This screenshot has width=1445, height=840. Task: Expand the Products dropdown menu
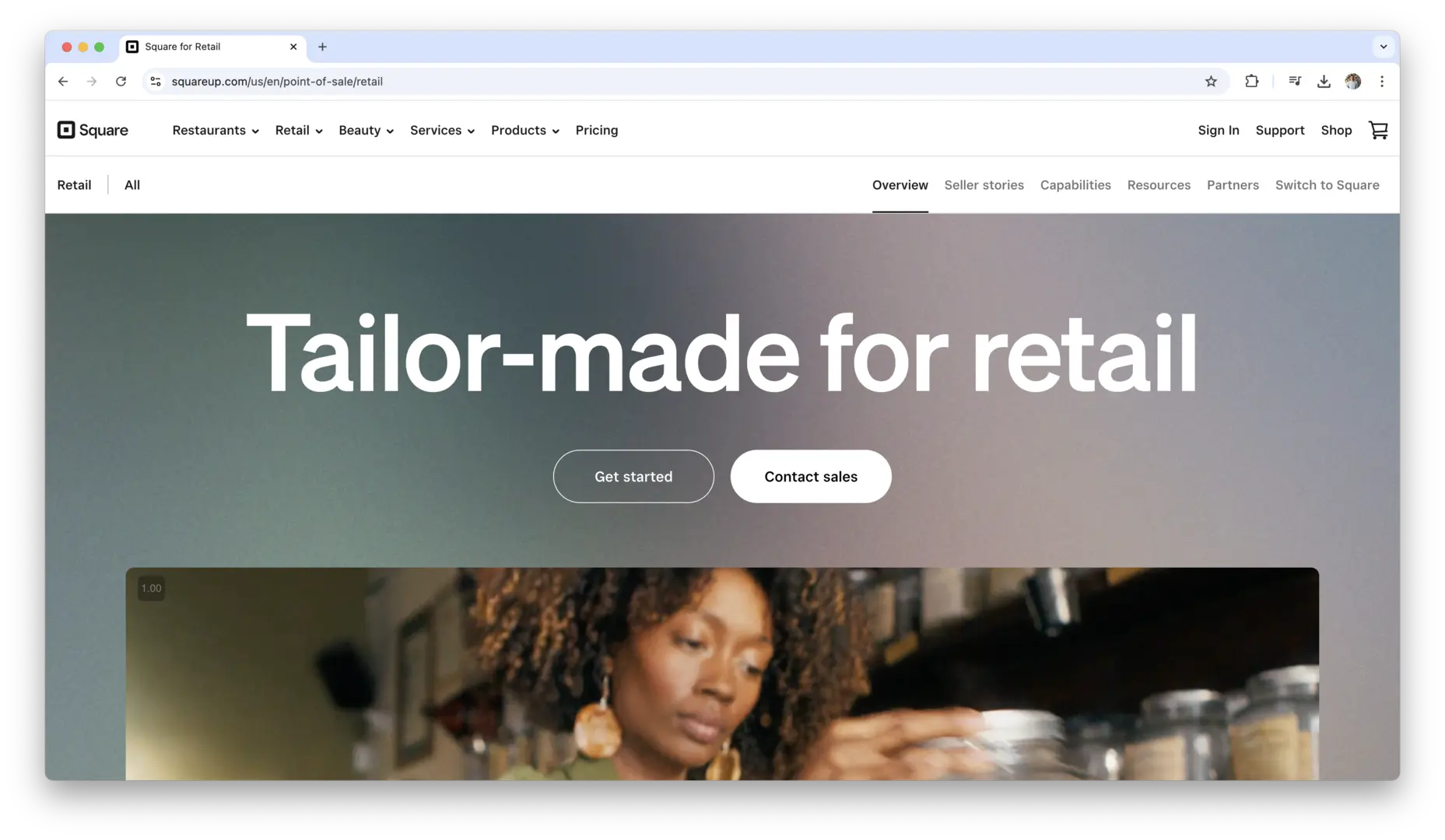(x=525, y=130)
